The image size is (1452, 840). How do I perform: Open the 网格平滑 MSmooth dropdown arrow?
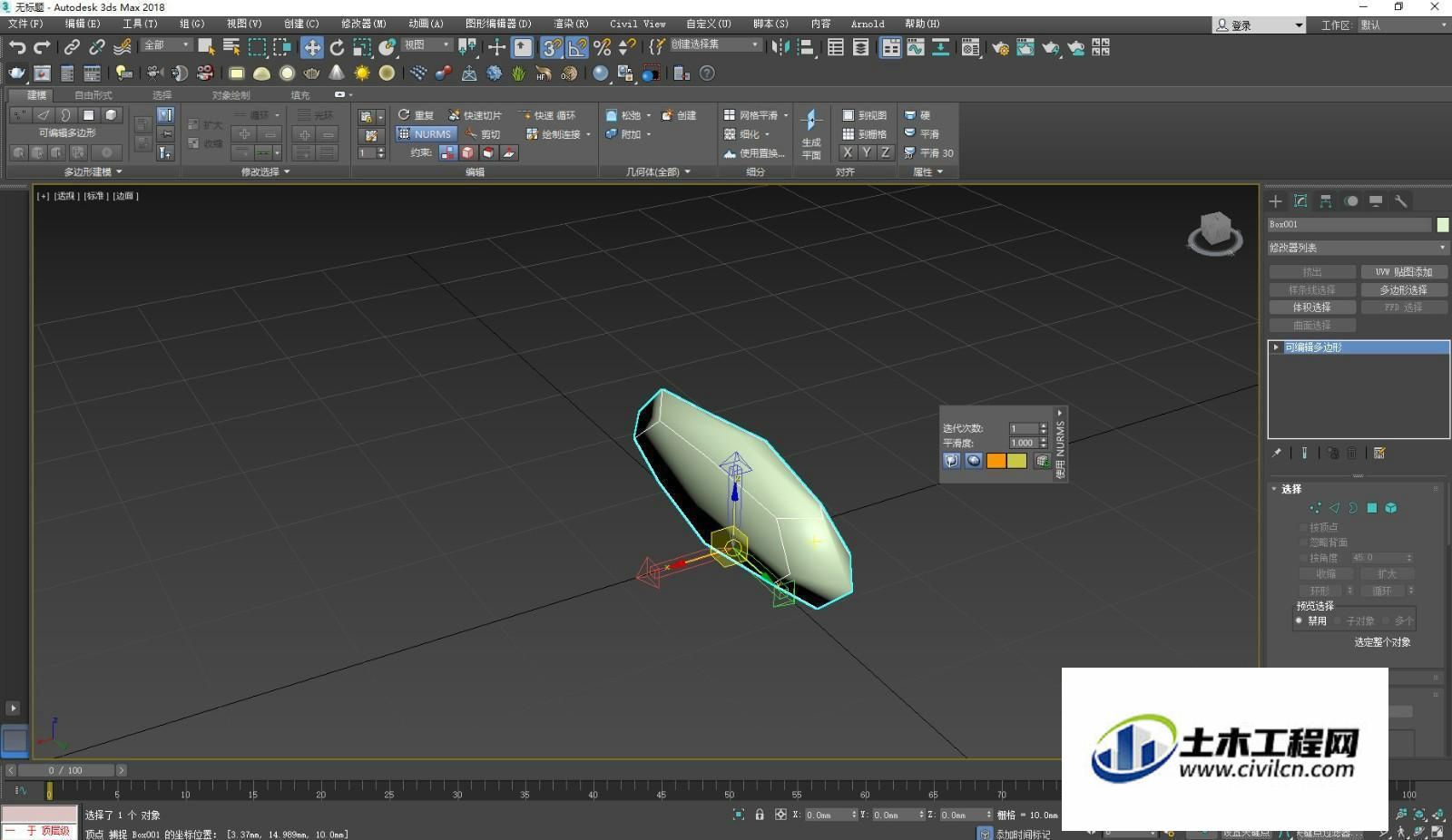coord(786,115)
